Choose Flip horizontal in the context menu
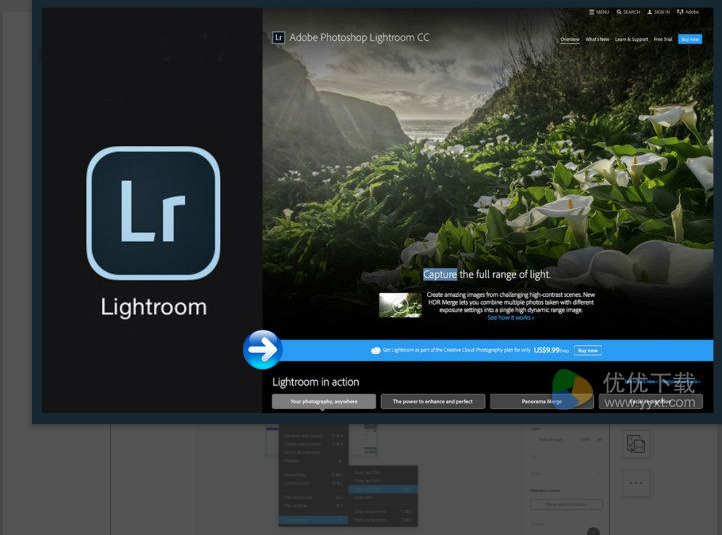 point(313,497)
